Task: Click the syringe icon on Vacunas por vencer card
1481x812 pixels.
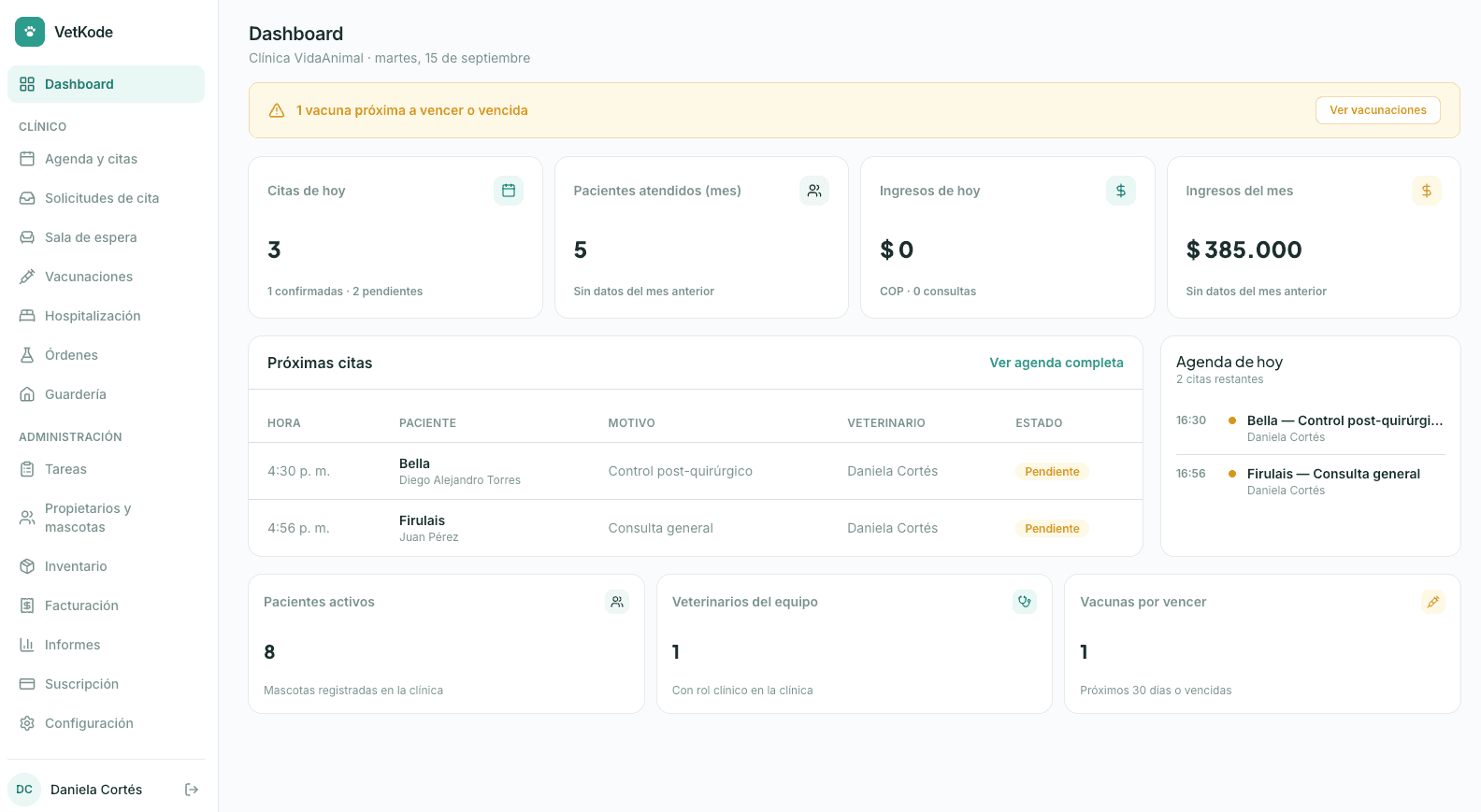Action: pyautogui.click(x=1433, y=602)
